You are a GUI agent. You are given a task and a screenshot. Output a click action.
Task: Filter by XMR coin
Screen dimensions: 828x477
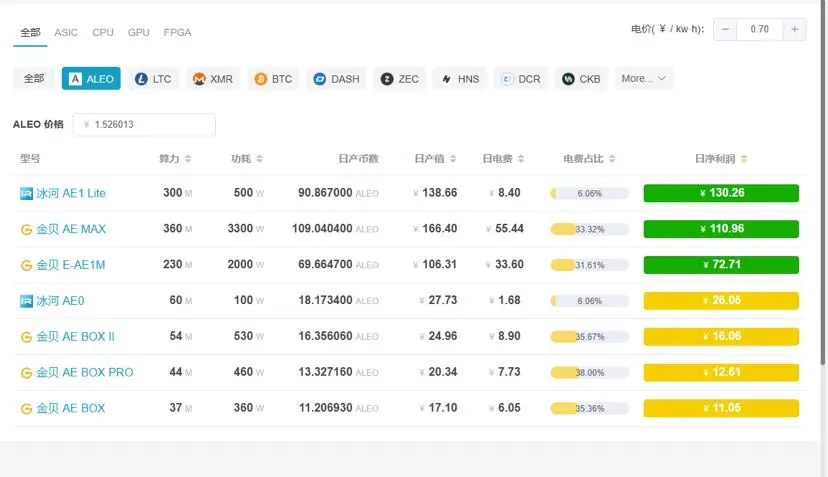(x=213, y=79)
